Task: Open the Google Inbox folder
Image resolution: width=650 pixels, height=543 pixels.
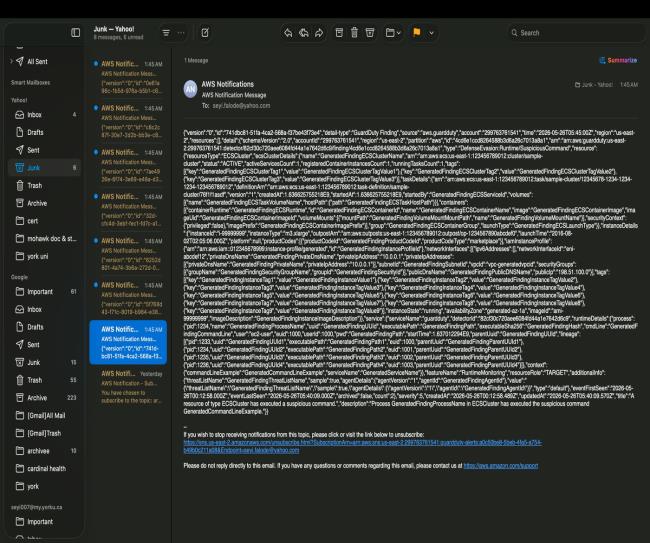Action: 45,309
